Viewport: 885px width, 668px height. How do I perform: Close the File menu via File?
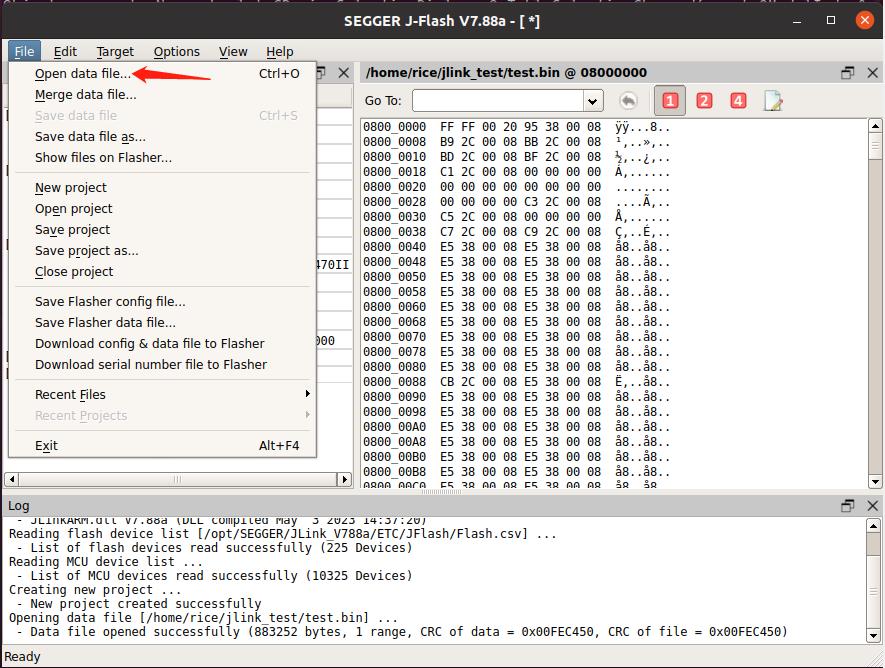pyautogui.click(x=24, y=51)
